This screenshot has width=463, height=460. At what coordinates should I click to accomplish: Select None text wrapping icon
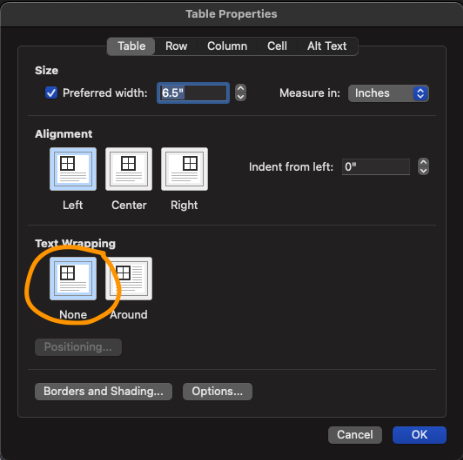point(73,279)
